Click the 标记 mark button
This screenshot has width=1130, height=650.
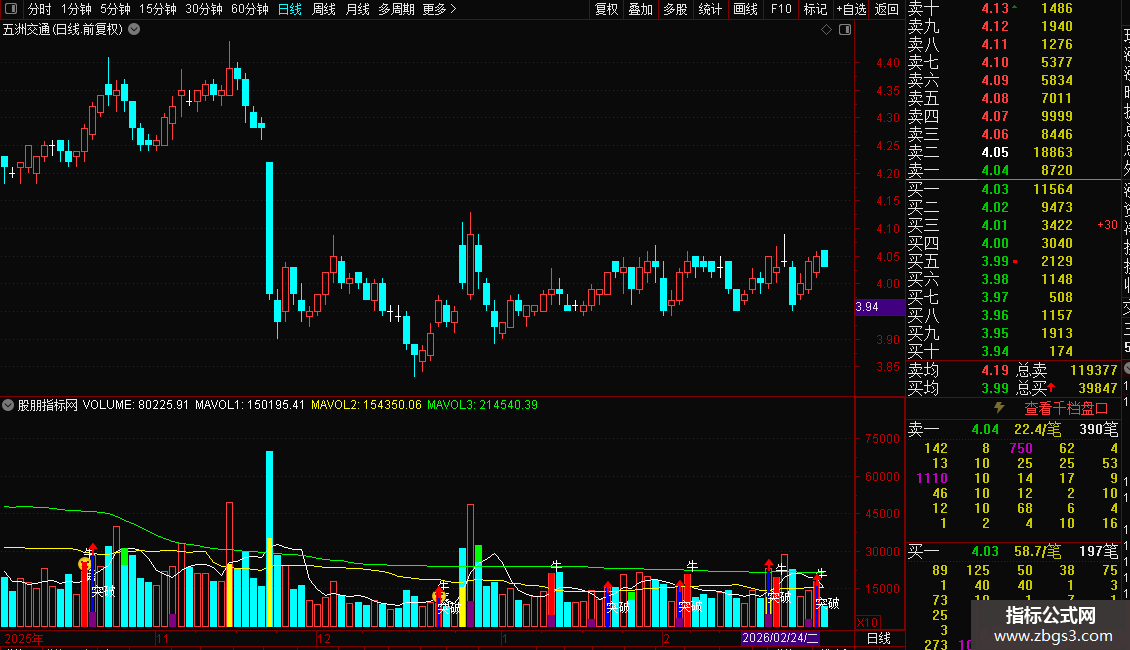click(x=815, y=9)
